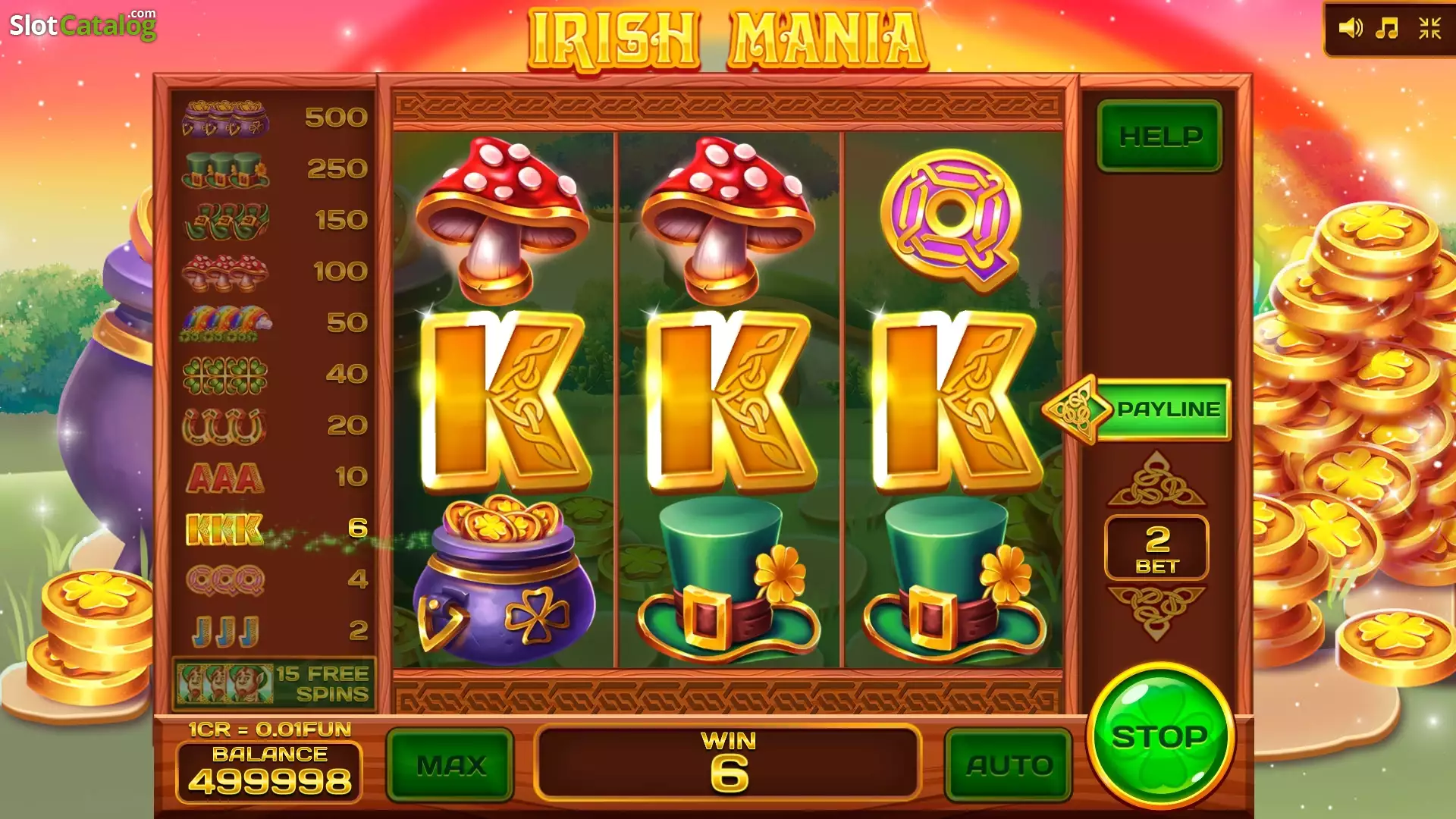Mute the sound effects speaker icon
Screen dimensions: 1456x819
[1351, 28]
